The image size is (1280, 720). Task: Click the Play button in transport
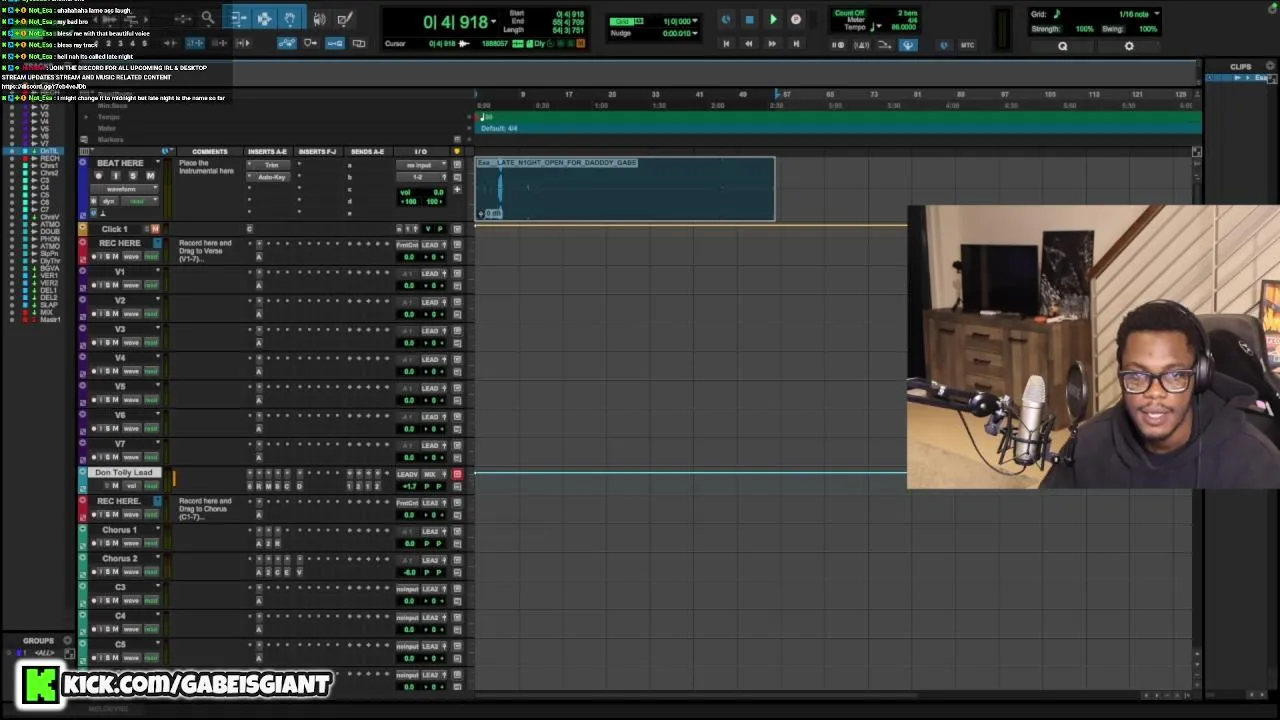[773, 20]
